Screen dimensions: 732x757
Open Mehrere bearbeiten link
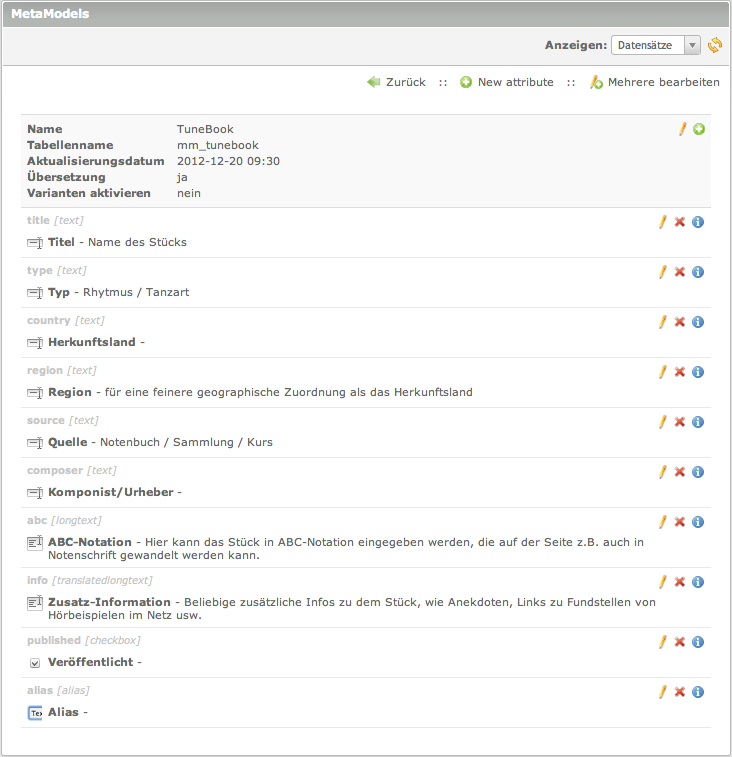click(x=655, y=82)
